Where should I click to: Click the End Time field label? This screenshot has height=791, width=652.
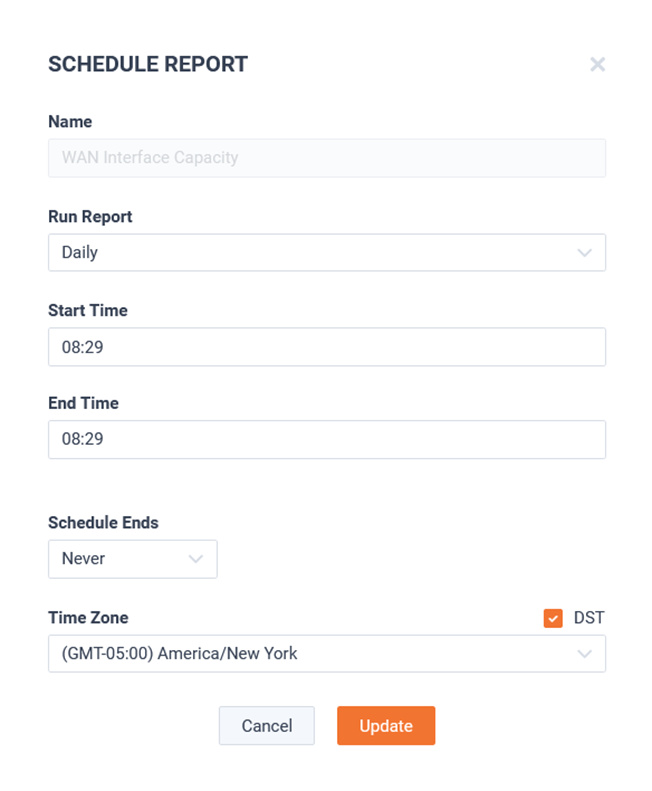point(83,403)
